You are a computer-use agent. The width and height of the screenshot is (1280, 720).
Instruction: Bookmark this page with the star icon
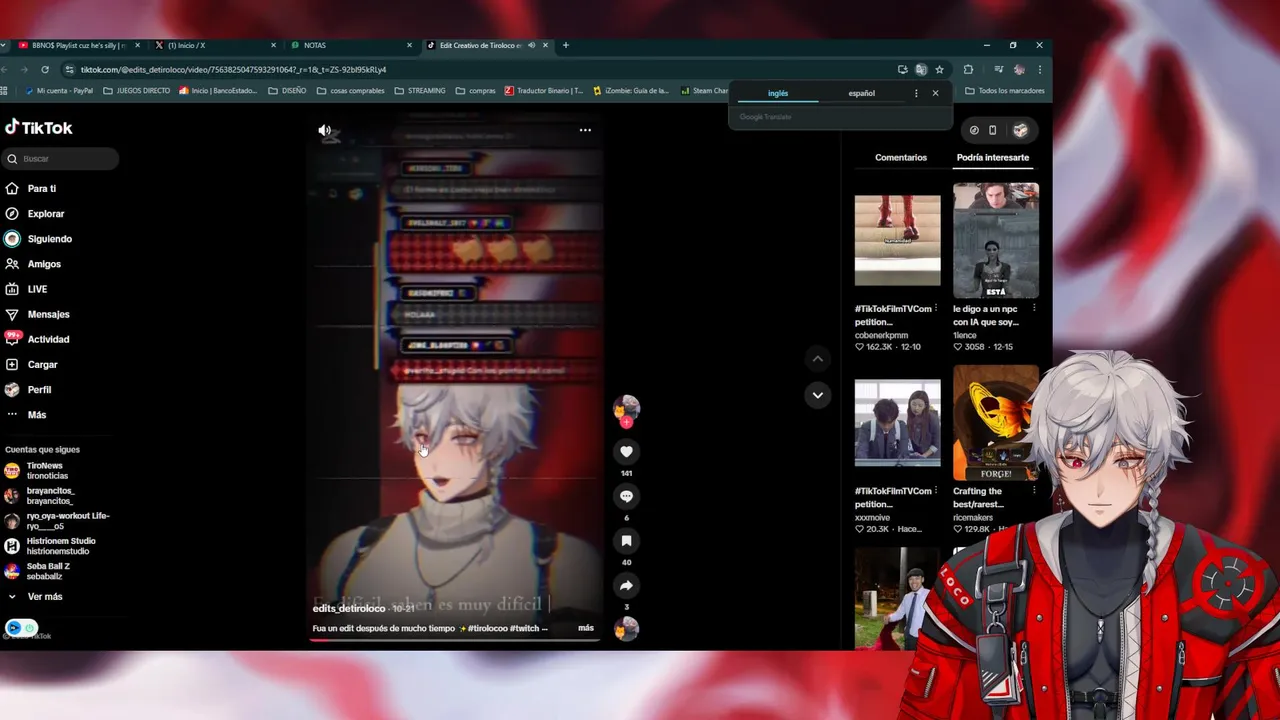(939, 70)
